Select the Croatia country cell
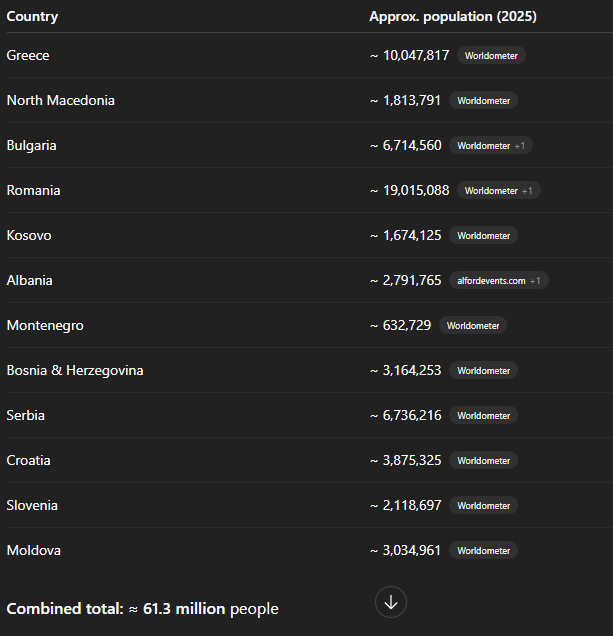This screenshot has width=613, height=636. pos(28,461)
